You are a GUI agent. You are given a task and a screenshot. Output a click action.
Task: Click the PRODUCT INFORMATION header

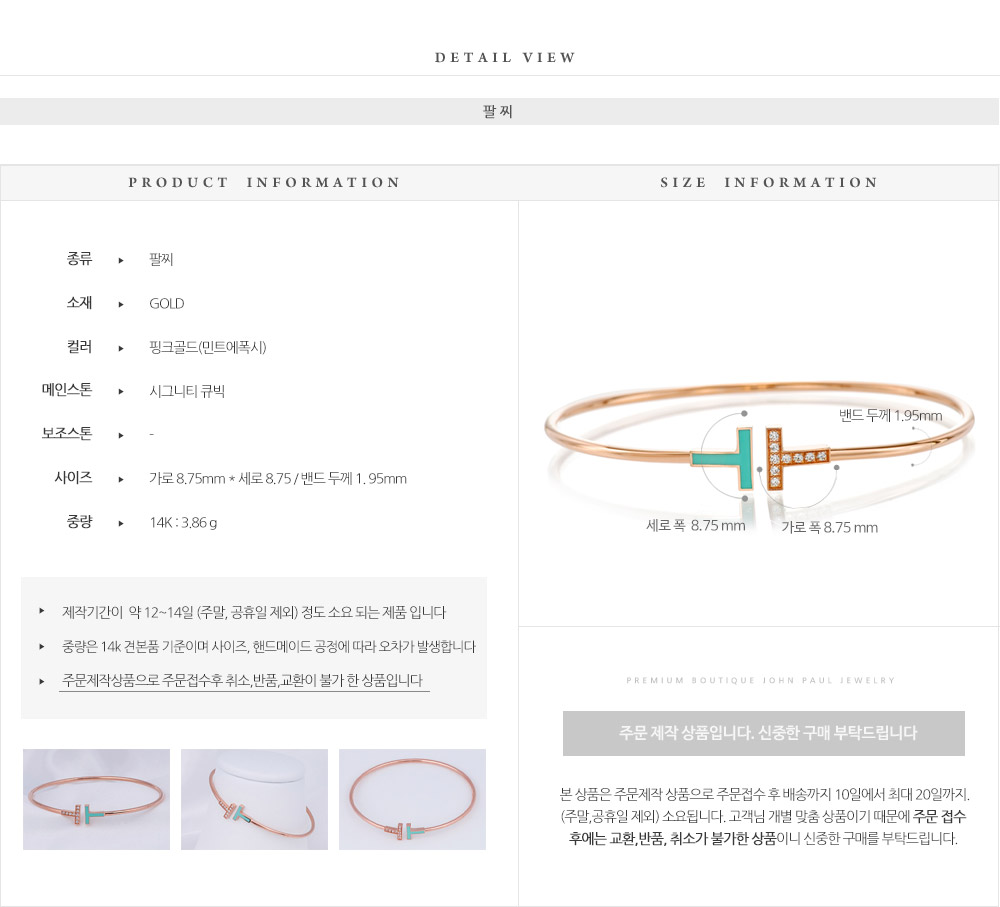pyautogui.click(x=264, y=182)
